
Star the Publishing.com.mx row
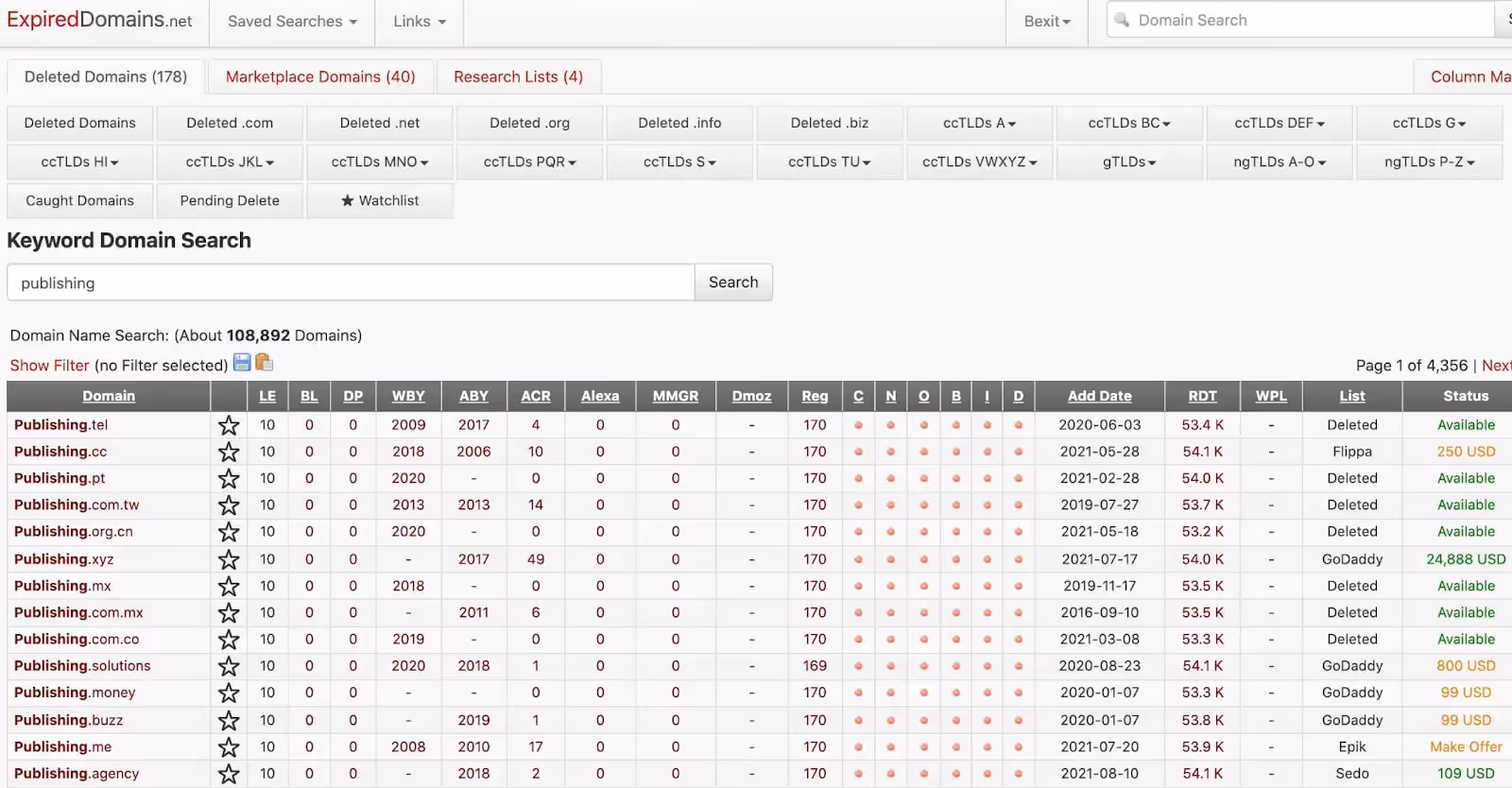[x=229, y=612]
